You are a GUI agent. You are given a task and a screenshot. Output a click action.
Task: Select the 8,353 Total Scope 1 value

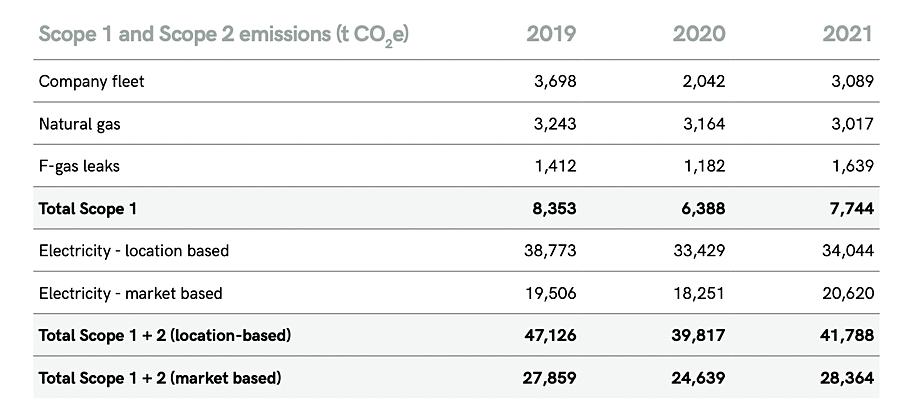555,209
